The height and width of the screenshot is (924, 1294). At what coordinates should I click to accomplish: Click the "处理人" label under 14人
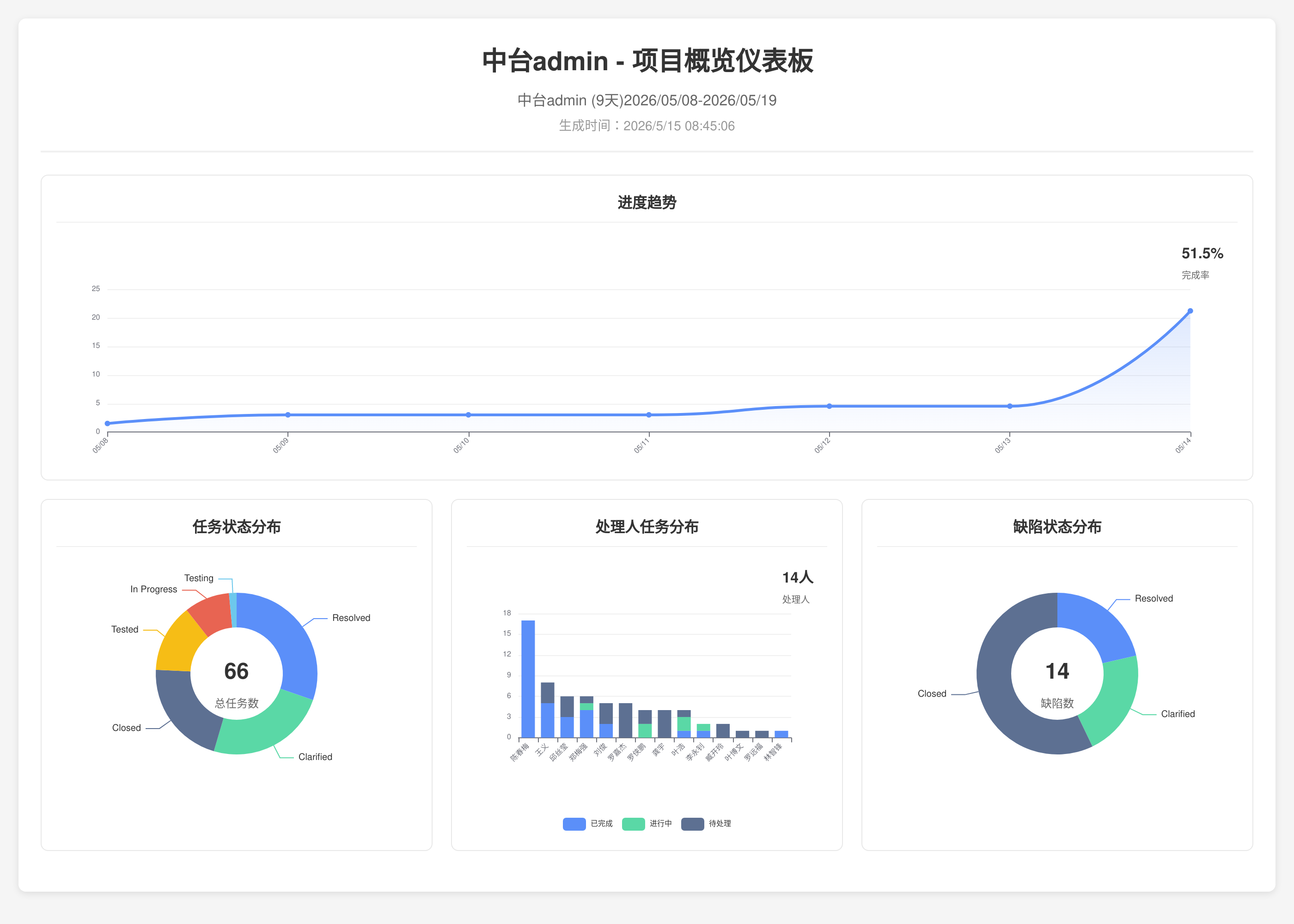coord(795,599)
